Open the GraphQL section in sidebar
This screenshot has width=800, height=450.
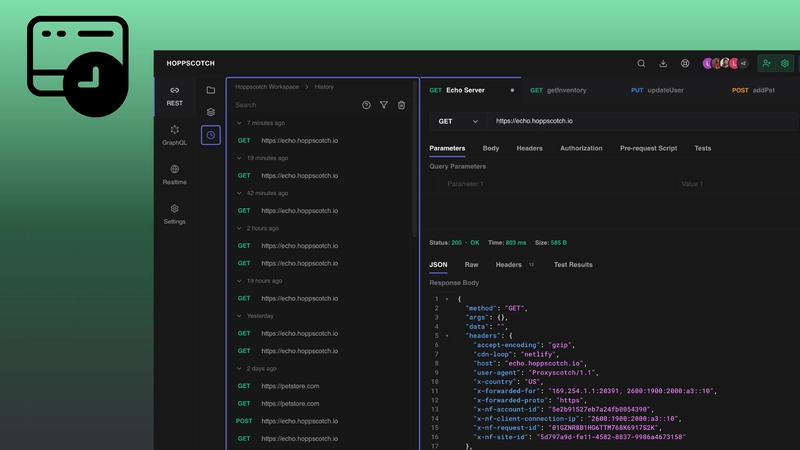(x=174, y=136)
